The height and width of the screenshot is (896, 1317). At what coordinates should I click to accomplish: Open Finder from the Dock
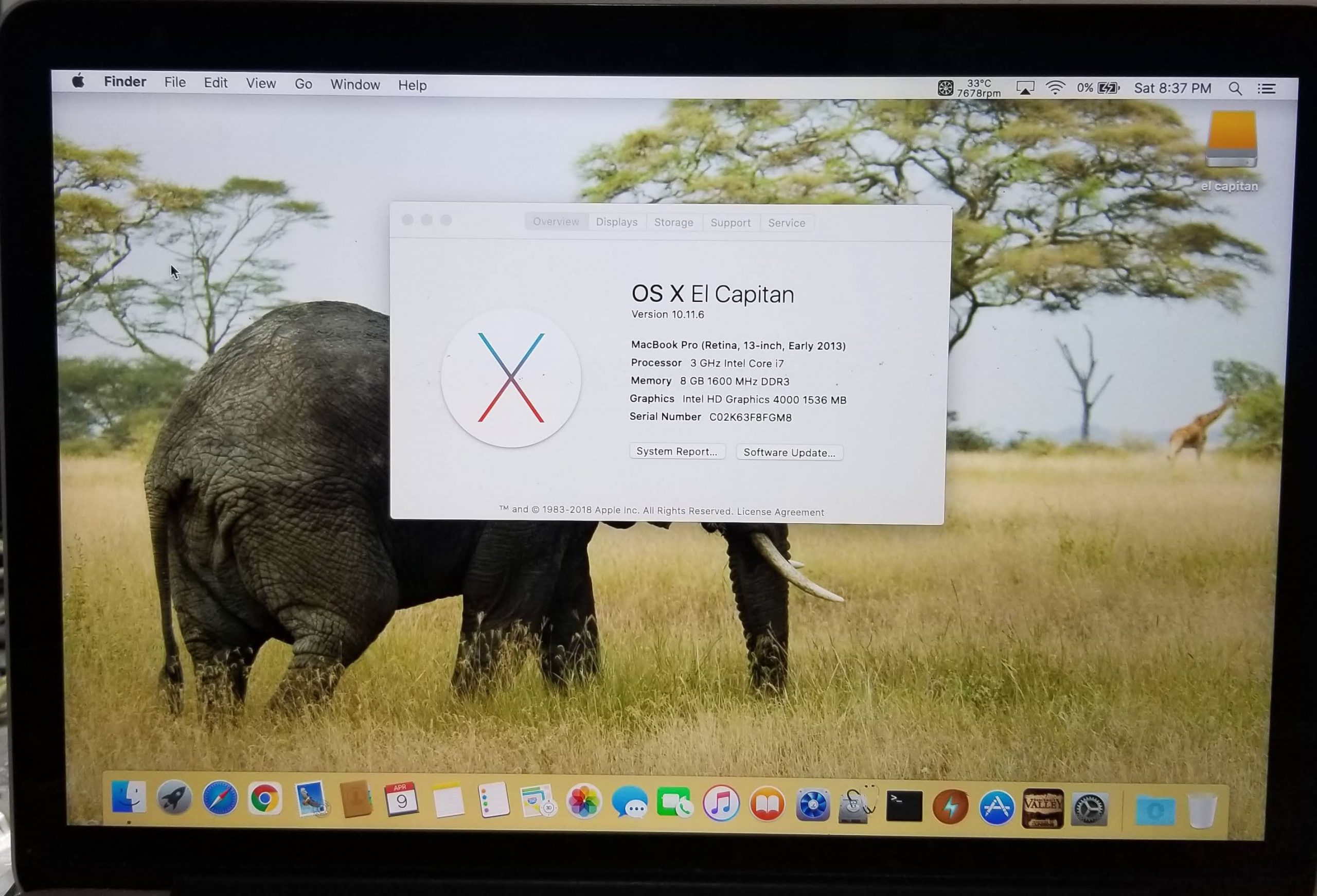click(x=129, y=797)
